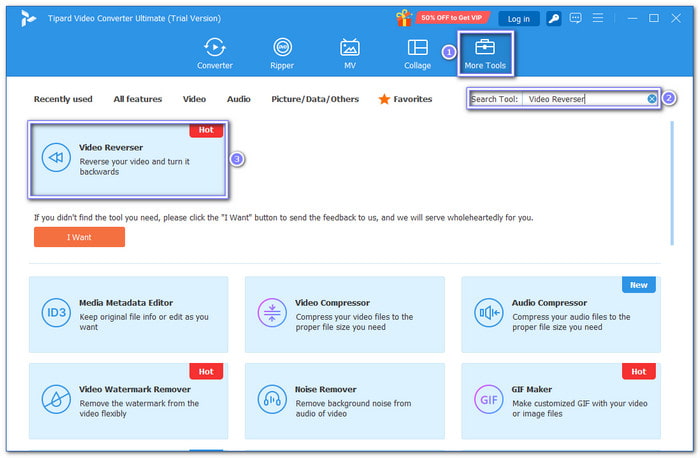700x458 pixels.
Task: Open the Video Compressor tool
Action: click(345, 314)
